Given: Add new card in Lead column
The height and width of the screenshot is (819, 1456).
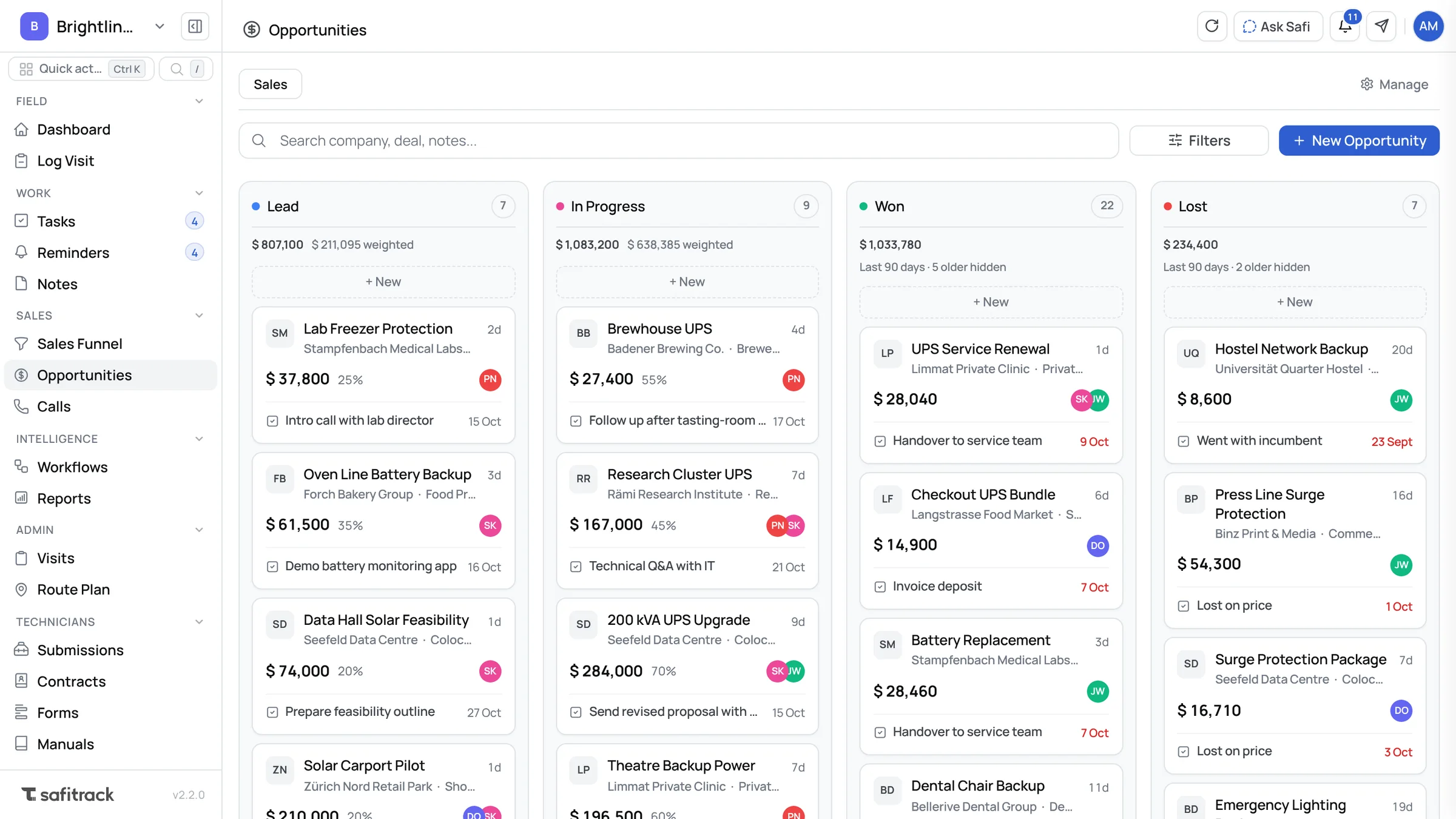Looking at the screenshot, I should 383,282.
